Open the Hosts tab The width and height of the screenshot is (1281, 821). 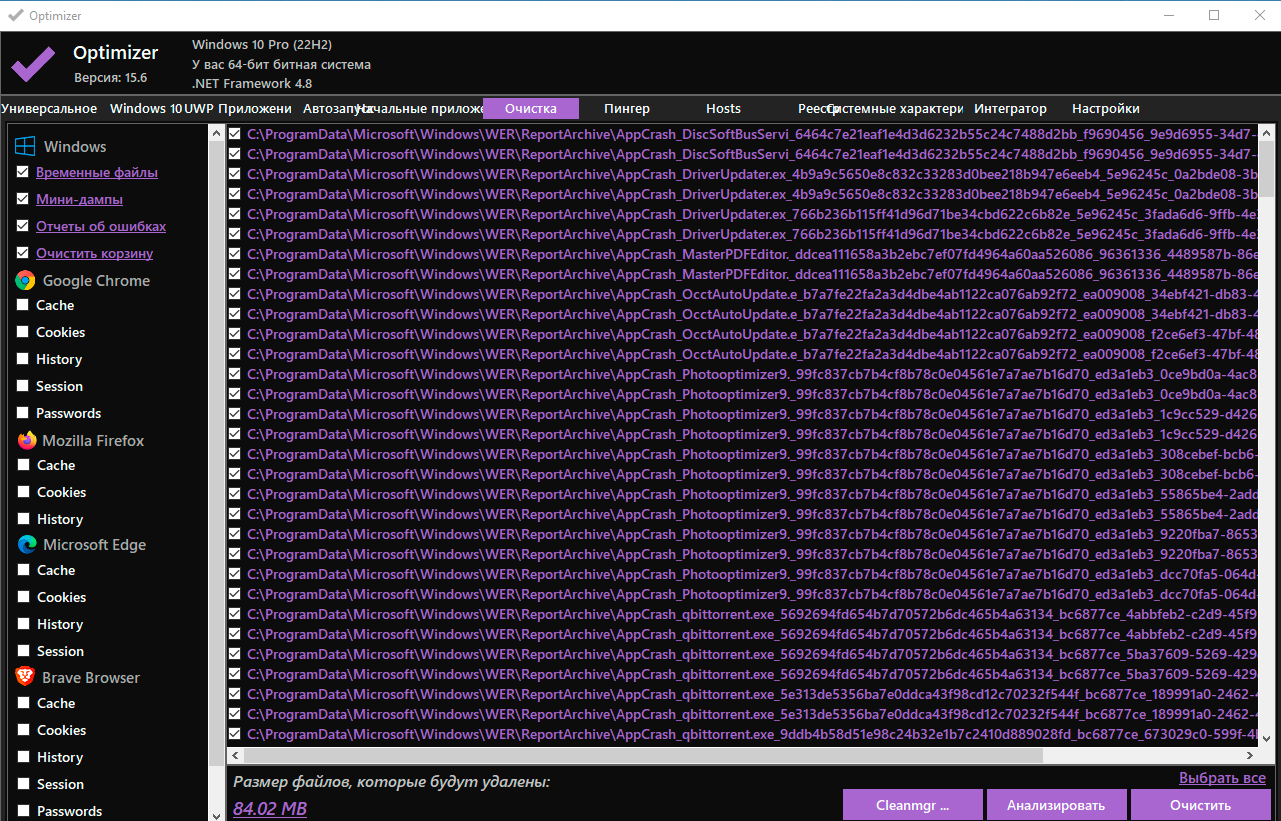723,109
